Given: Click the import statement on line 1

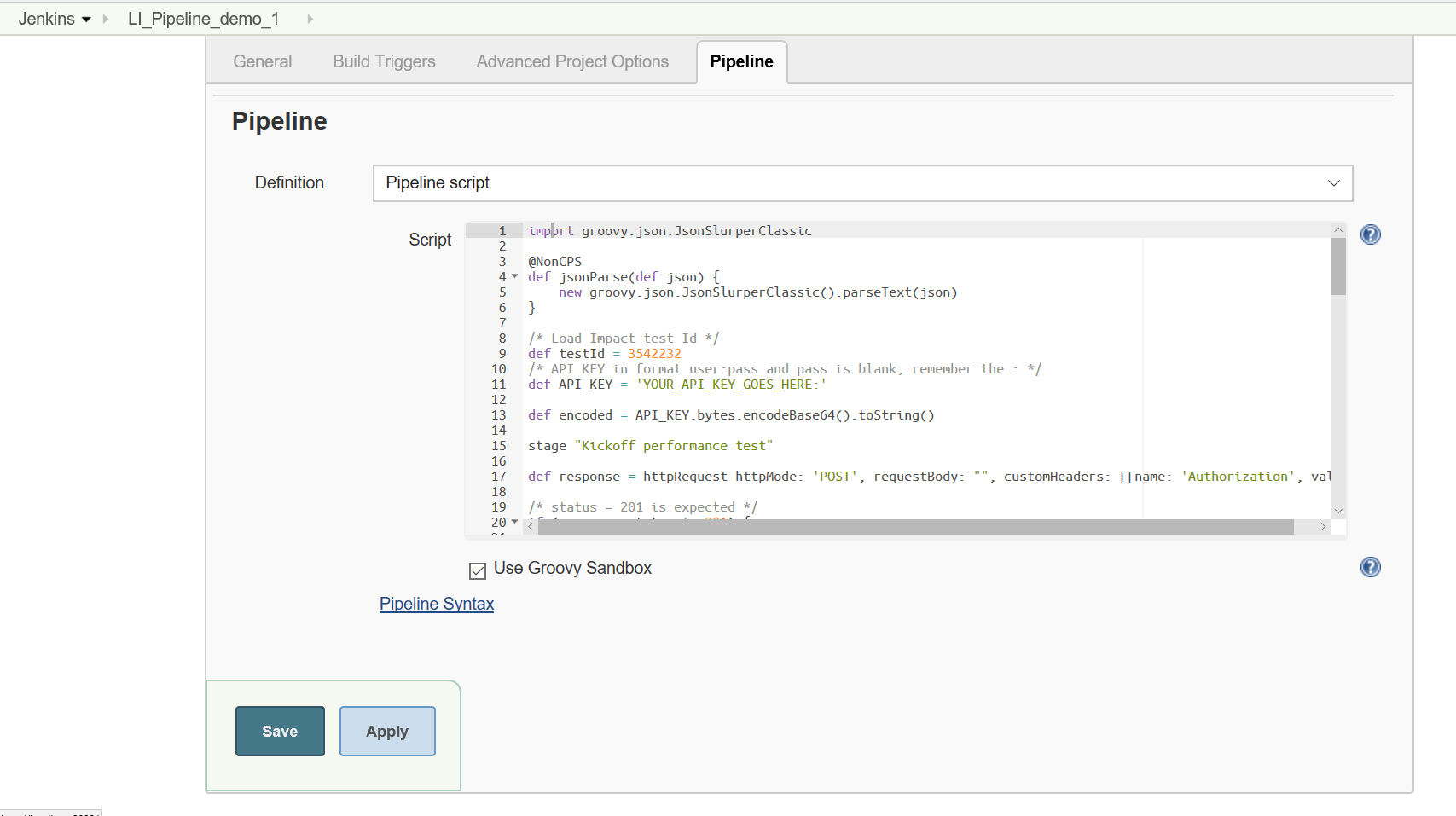Looking at the screenshot, I should (670, 231).
